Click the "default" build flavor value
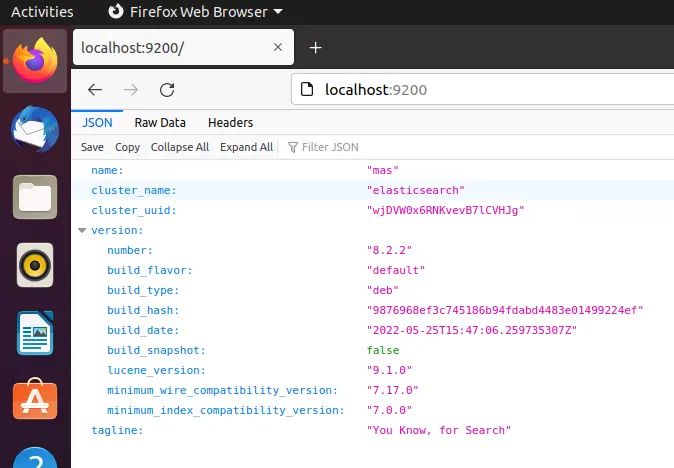 [396, 270]
